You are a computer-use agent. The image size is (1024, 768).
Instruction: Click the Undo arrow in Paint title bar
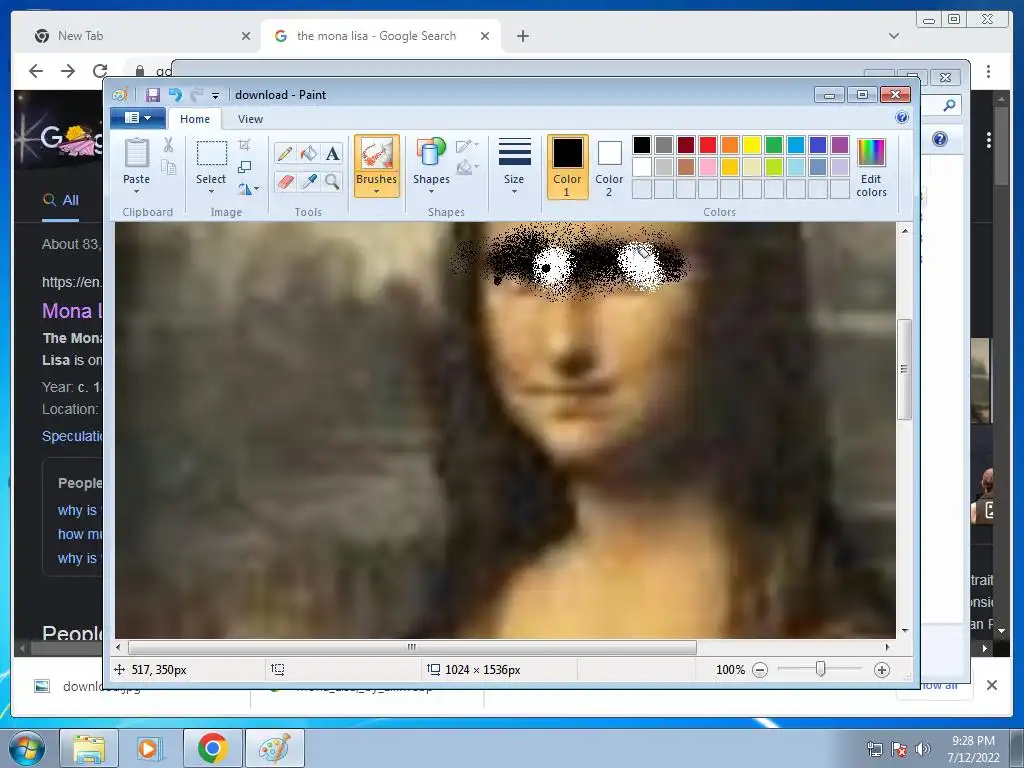tap(175, 95)
